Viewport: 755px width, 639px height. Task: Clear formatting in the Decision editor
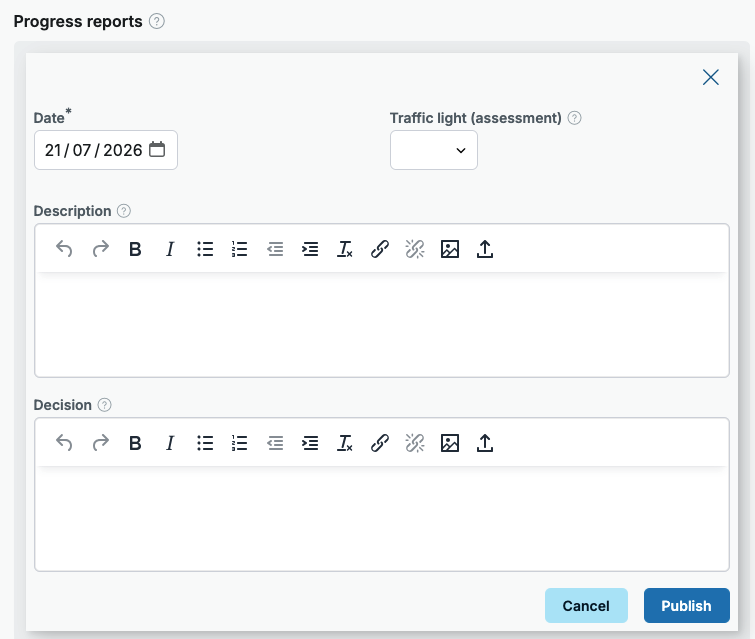(345, 443)
